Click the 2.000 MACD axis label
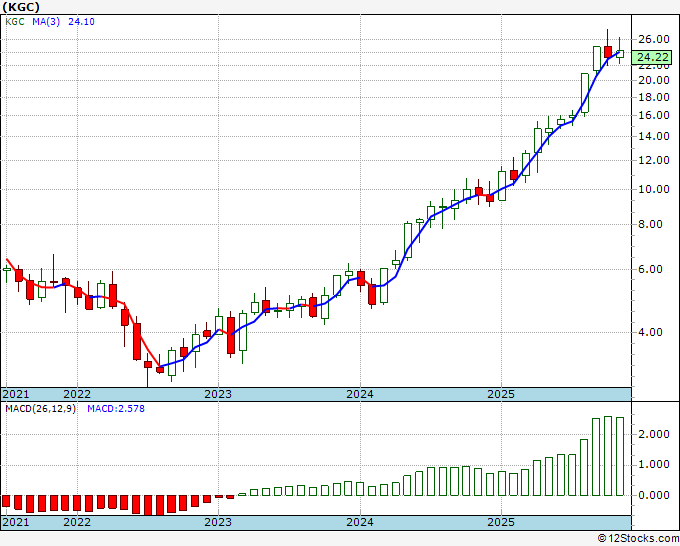The height and width of the screenshot is (546, 680). [654, 434]
